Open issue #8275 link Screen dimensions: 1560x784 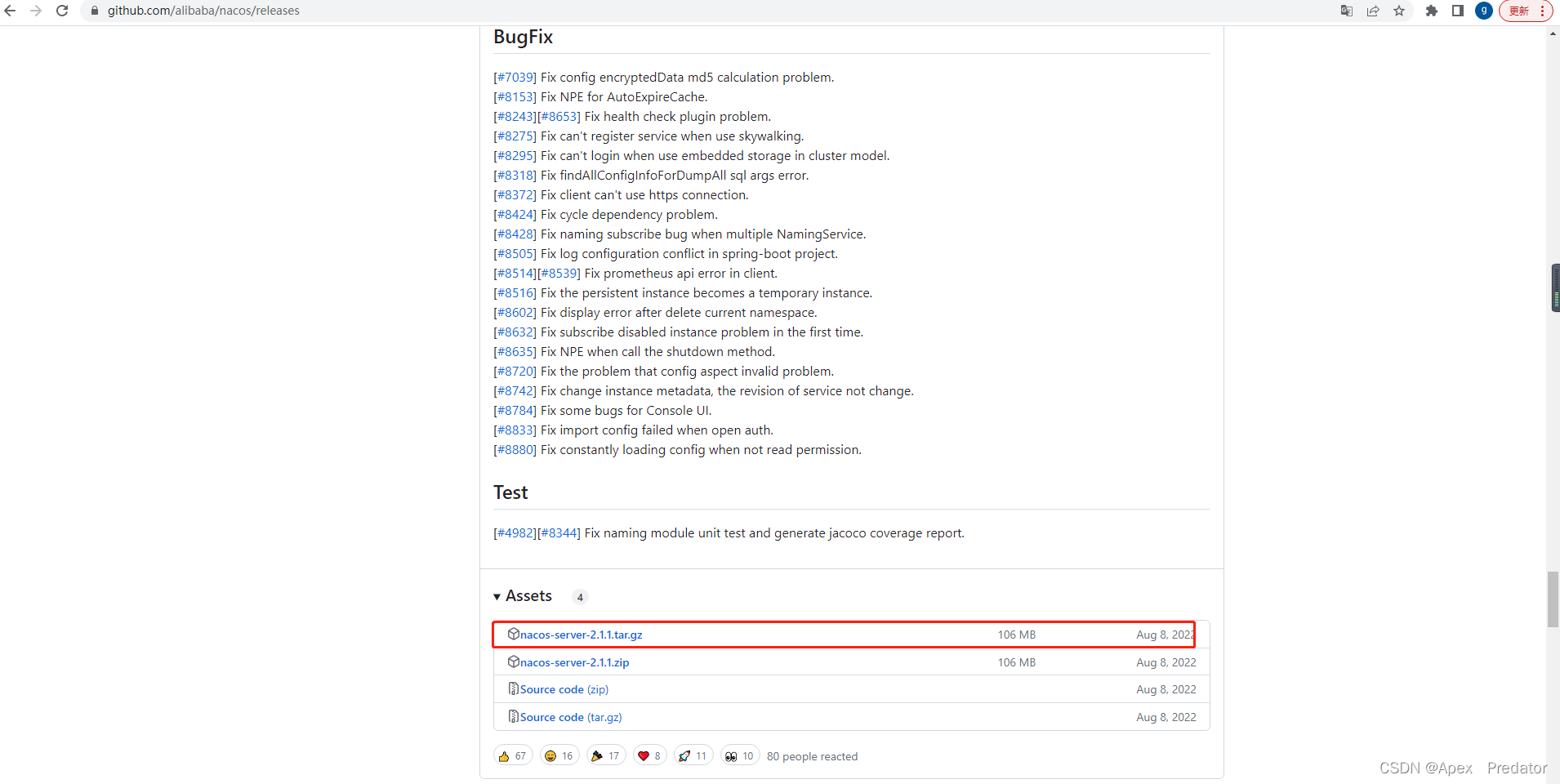pyautogui.click(x=515, y=136)
